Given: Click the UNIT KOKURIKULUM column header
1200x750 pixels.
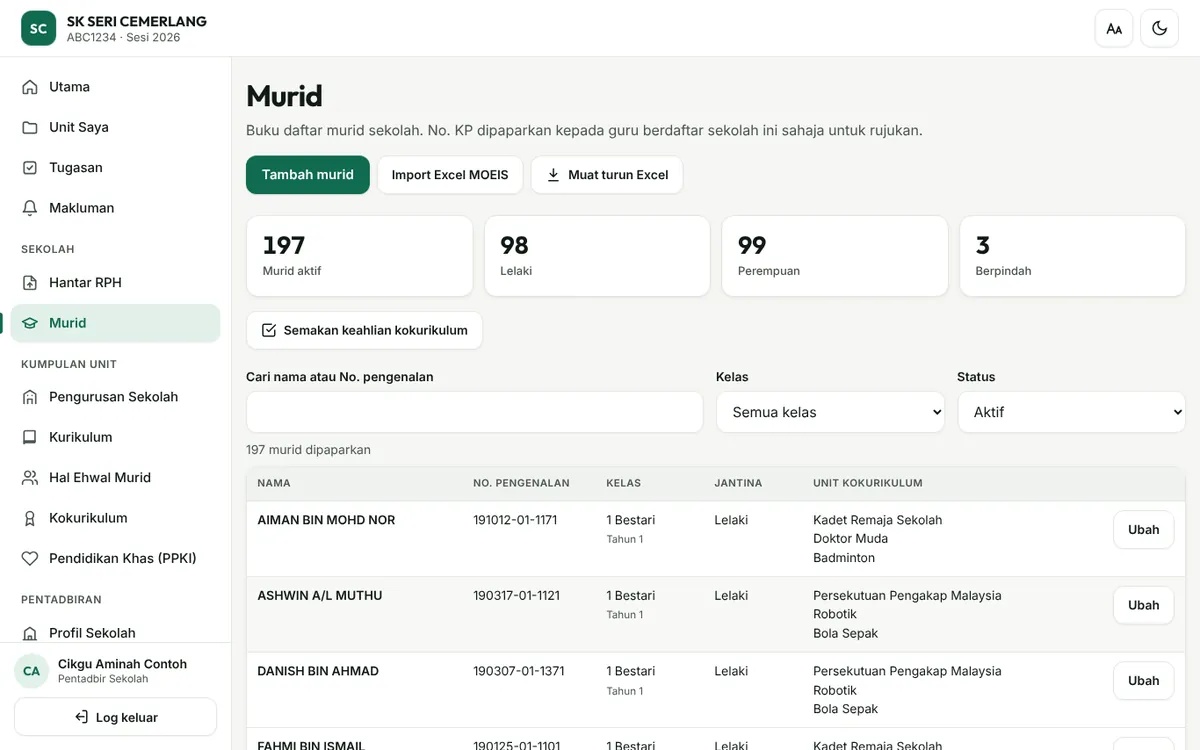Looking at the screenshot, I should click(868, 483).
